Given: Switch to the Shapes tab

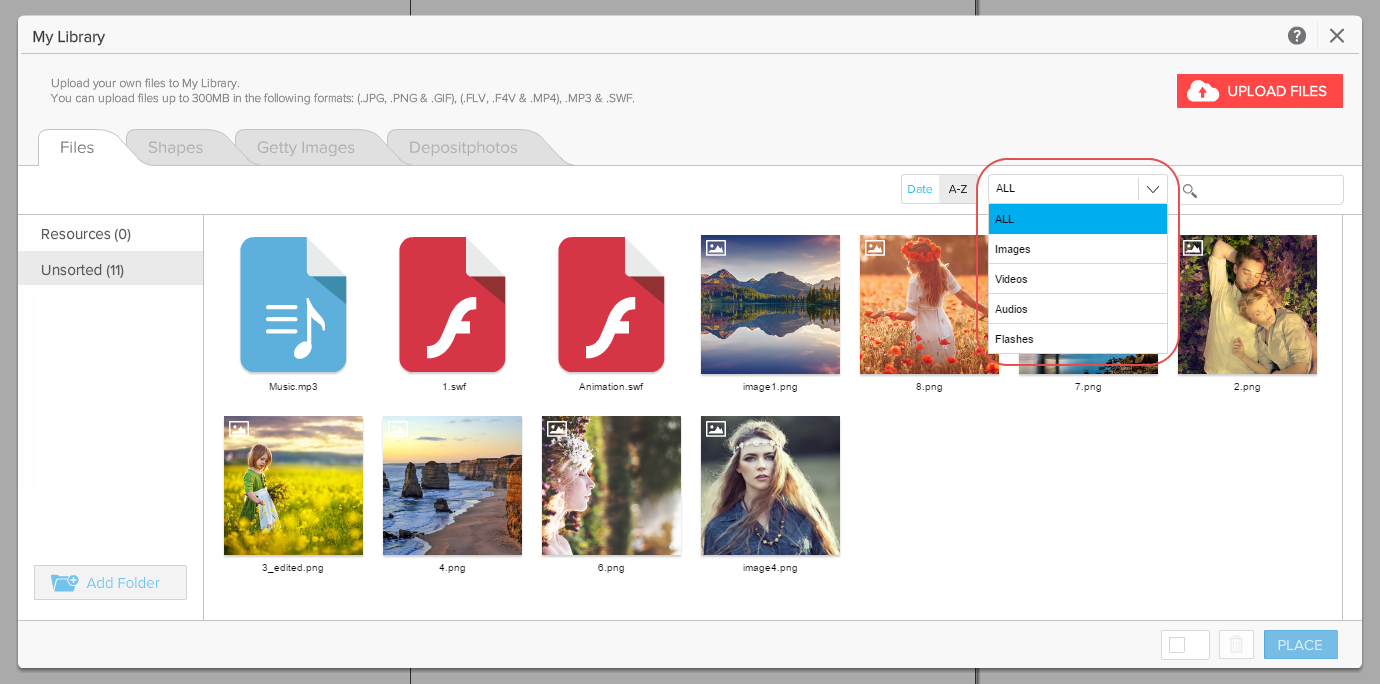Looking at the screenshot, I should pyautogui.click(x=175, y=148).
